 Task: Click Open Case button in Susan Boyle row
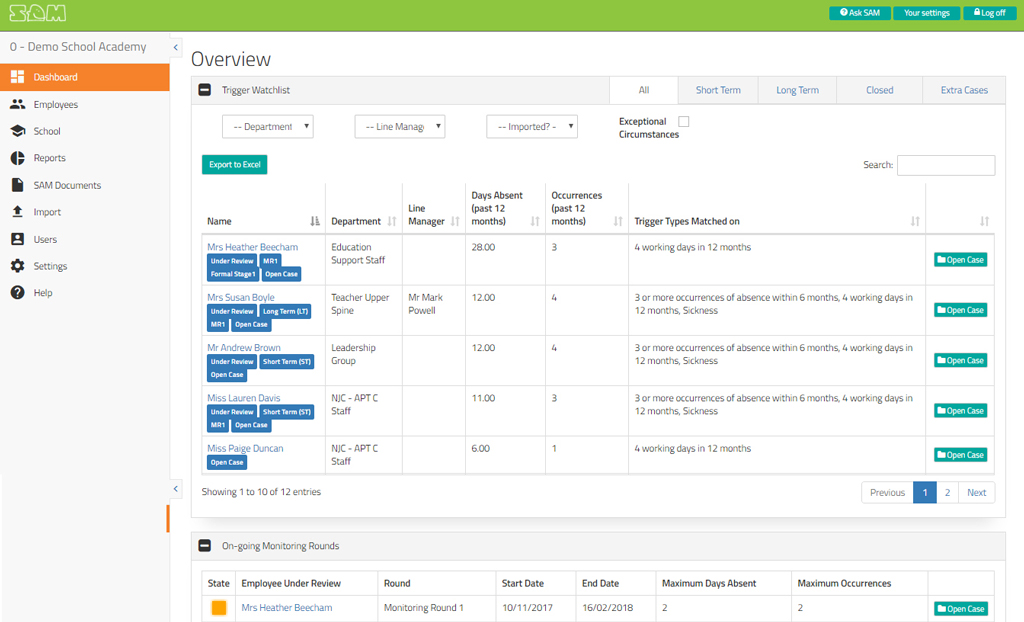pos(960,310)
